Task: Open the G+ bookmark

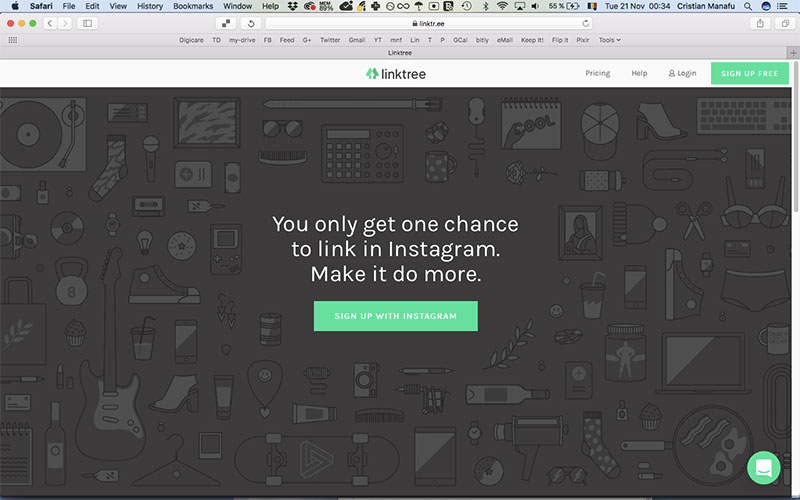Action: 307,40
